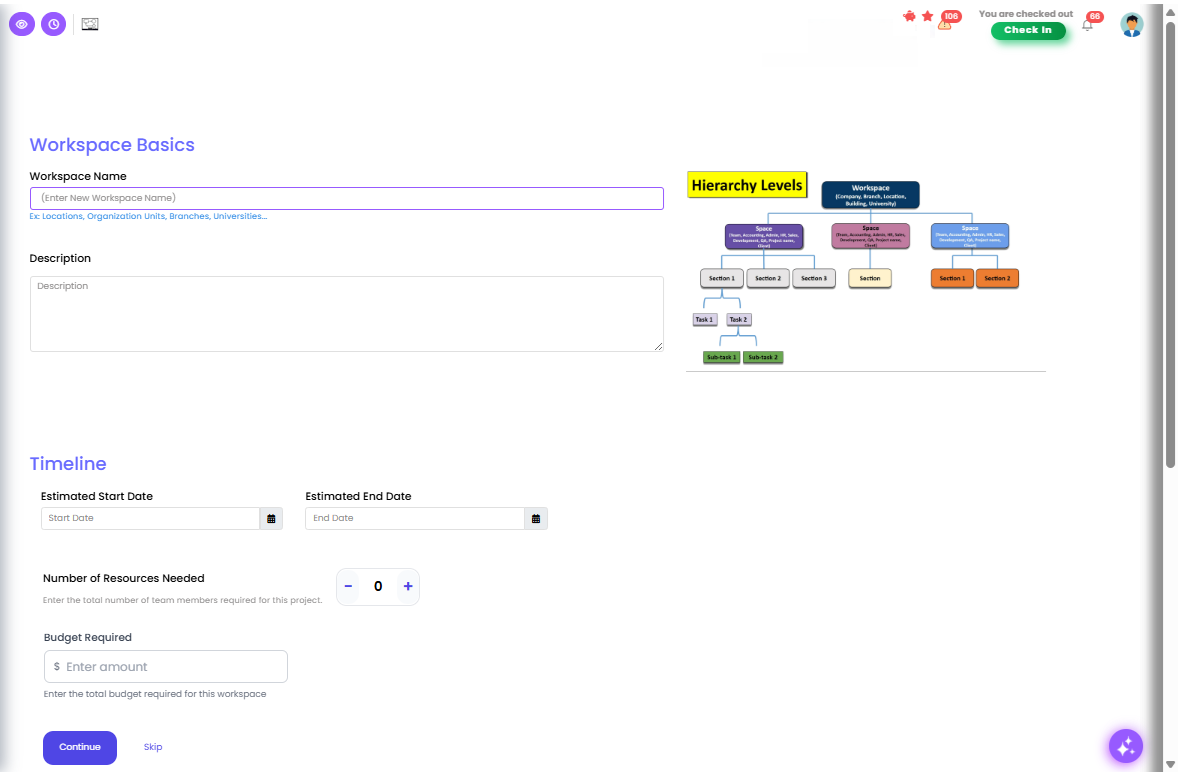The image size is (1178, 772).
Task: Click the purple clock icon
Action: (54, 24)
